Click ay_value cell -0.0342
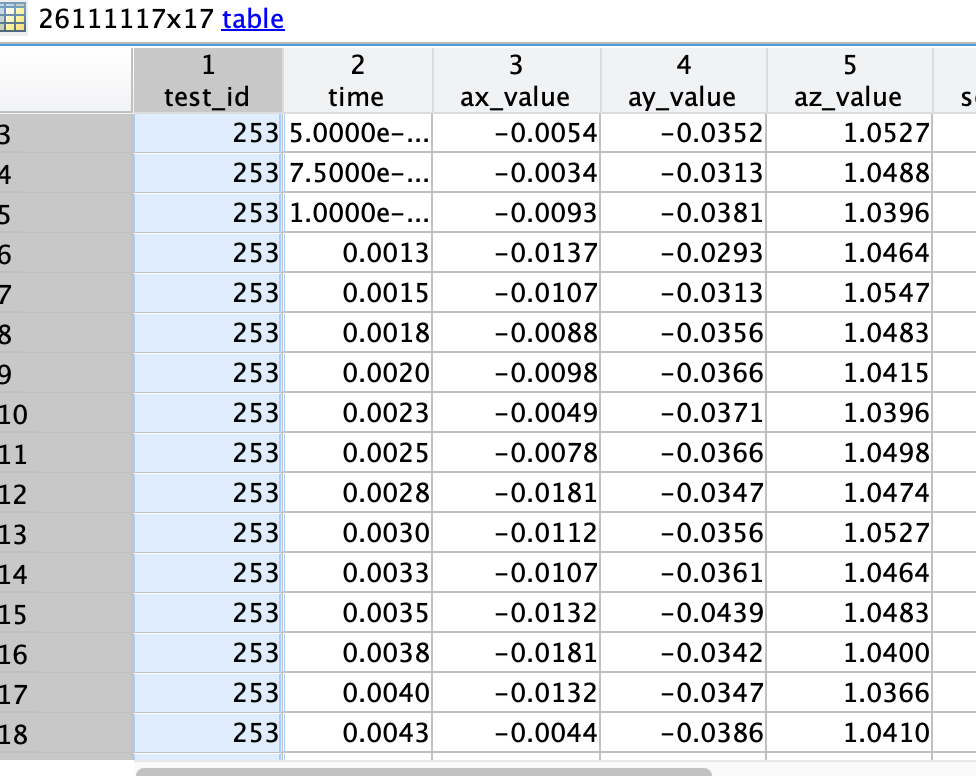 [683, 653]
